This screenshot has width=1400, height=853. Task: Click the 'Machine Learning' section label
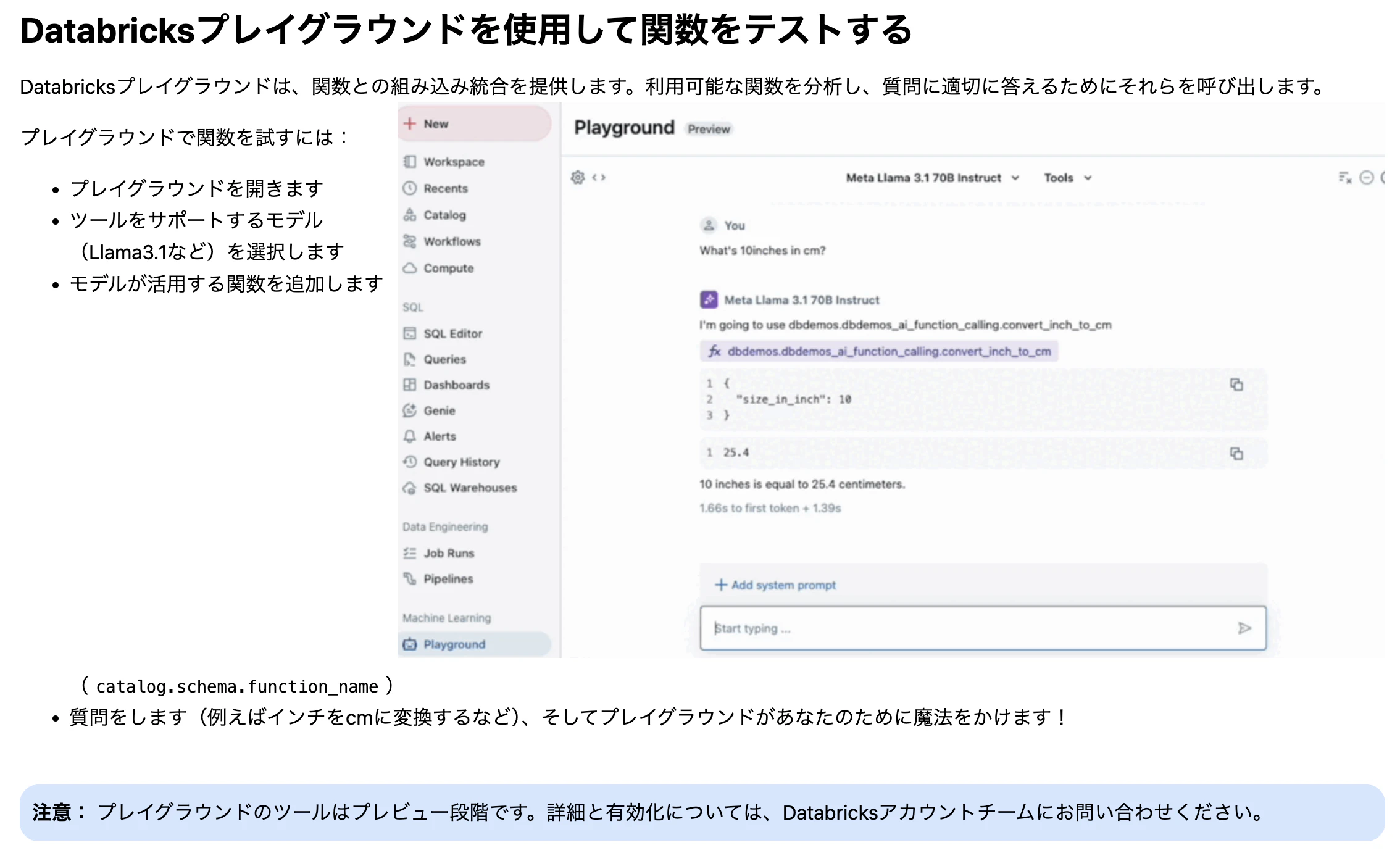point(447,618)
